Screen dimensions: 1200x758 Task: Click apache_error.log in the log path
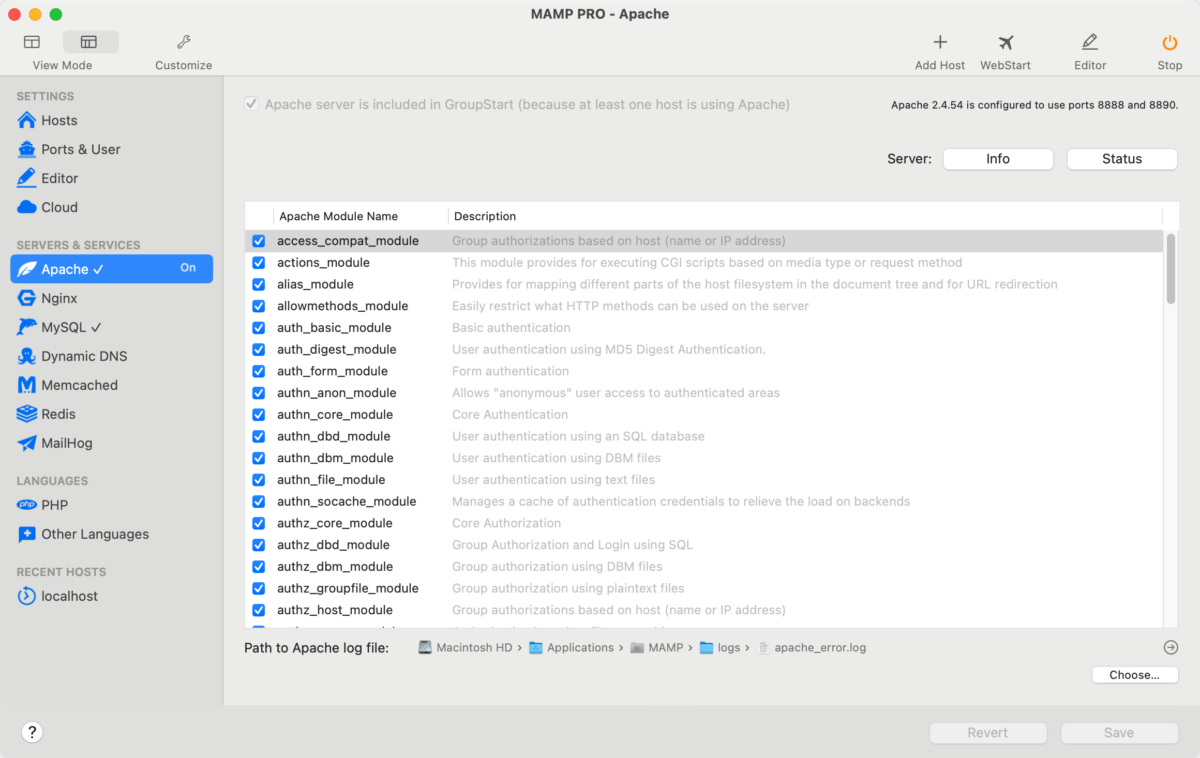812,648
